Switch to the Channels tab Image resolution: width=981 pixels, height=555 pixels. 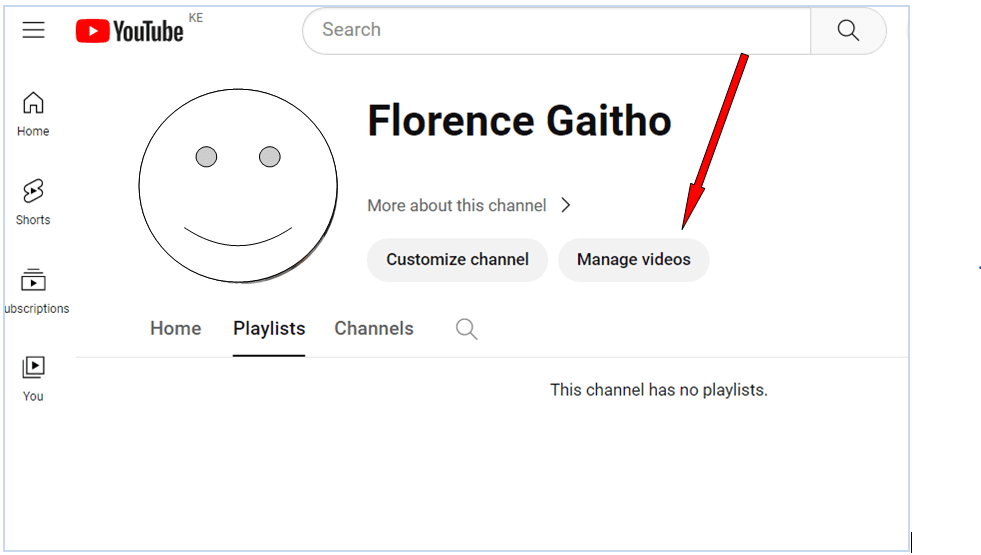pyautogui.click(x=374, y=328)
